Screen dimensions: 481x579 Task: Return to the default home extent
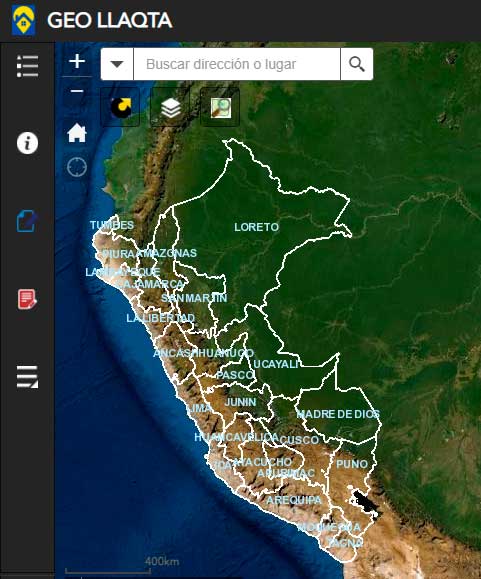77,133
